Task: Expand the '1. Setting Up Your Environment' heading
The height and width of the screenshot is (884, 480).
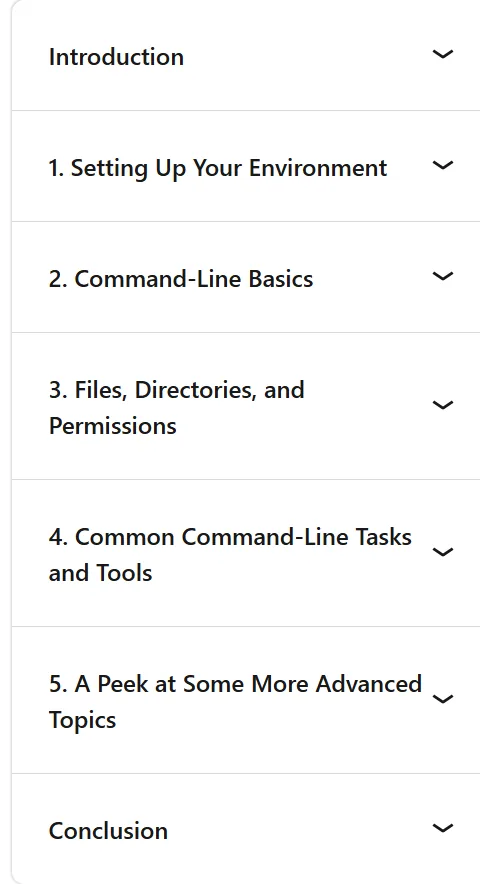Action: (x=218, y=168)
